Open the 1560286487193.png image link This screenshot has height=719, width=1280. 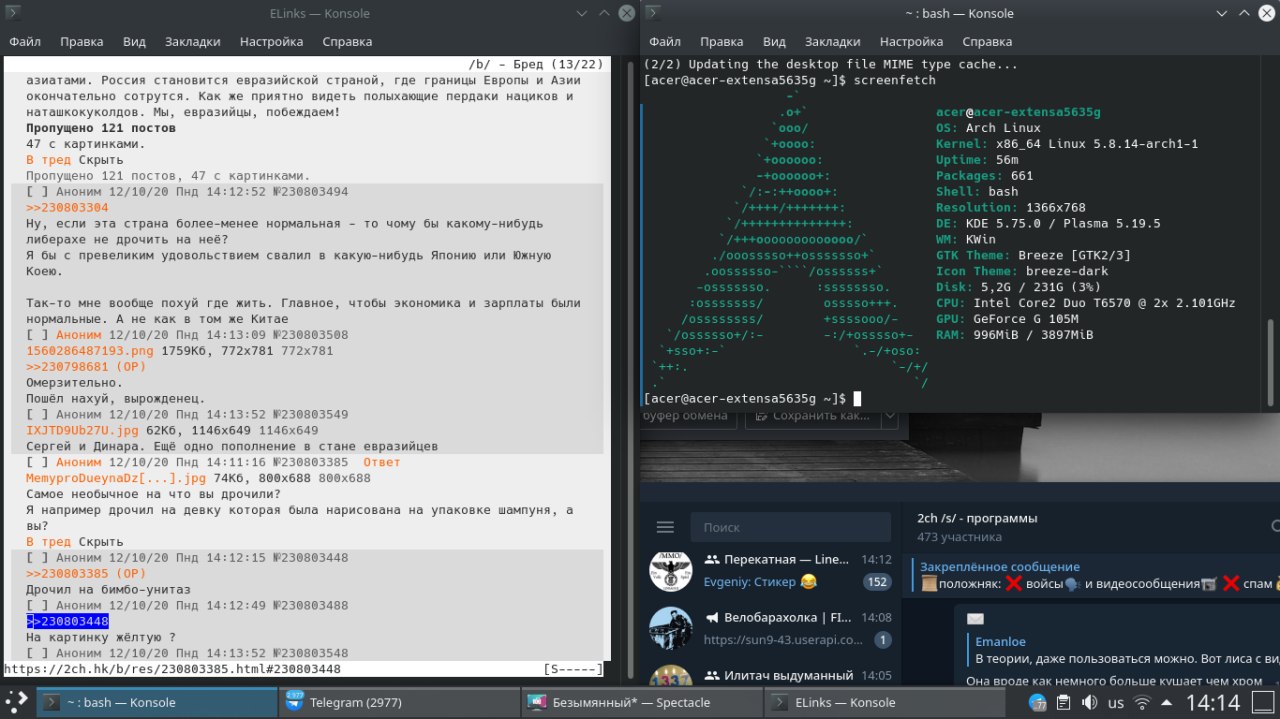click(x=90, y=351)
